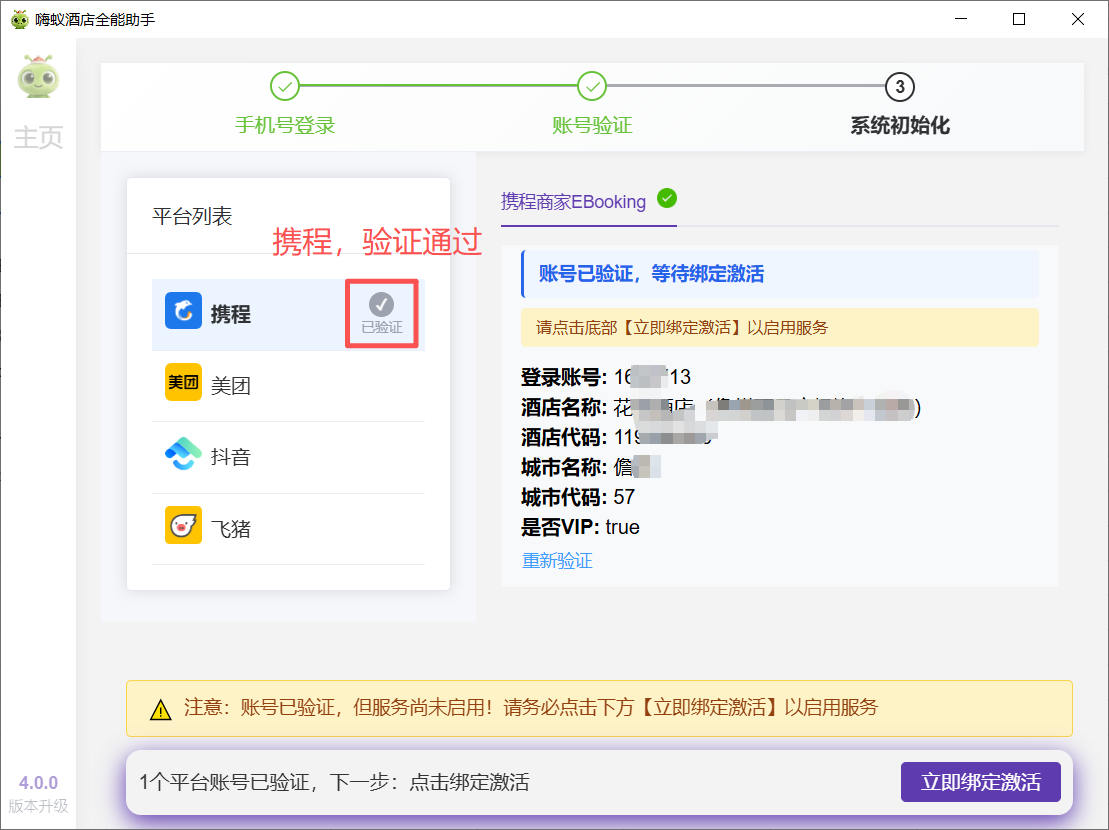Click the 账号验证 completed step checkmark
The height and width of the screenshot is (830, 1109).
coord(592,87)
